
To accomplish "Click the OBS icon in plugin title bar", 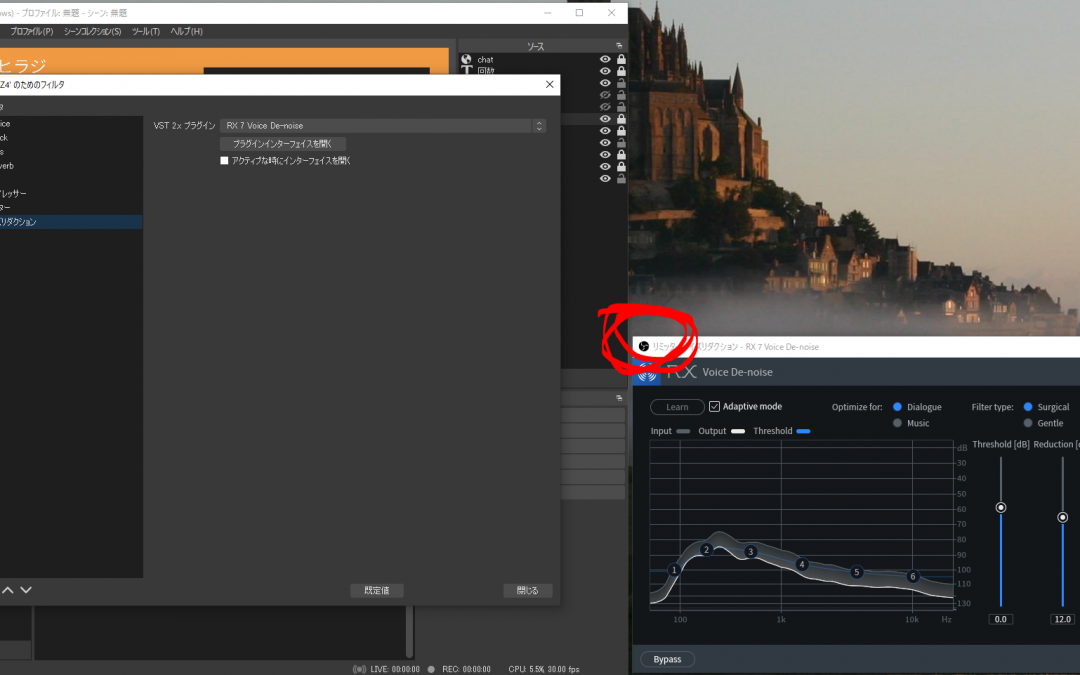I will [x=644, y=346].
